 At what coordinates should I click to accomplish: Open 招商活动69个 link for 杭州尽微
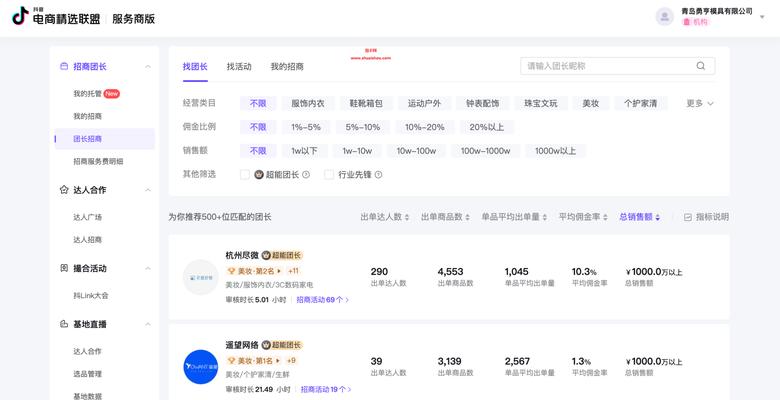[322, 299]
